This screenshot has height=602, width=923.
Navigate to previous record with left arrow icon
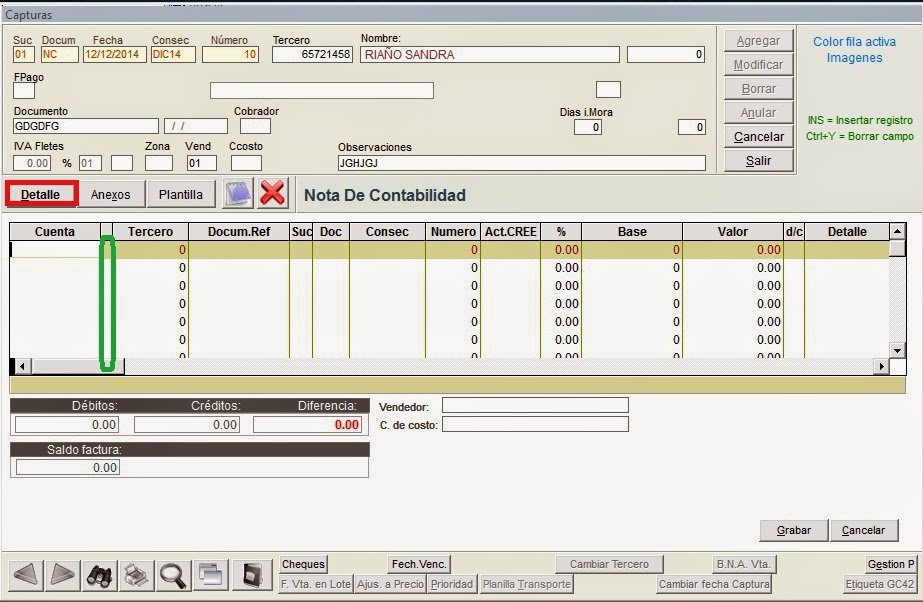[x=25, y=575]
